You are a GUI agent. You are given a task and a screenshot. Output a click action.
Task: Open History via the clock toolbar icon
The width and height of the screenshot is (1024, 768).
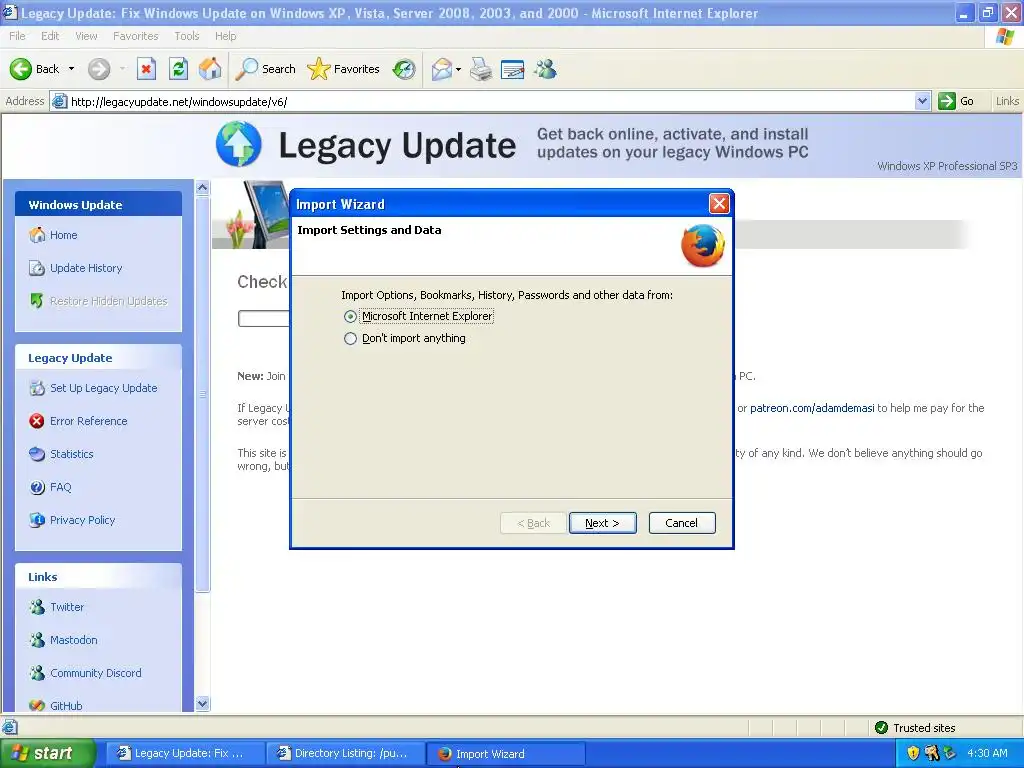click(x=404, y=69)
